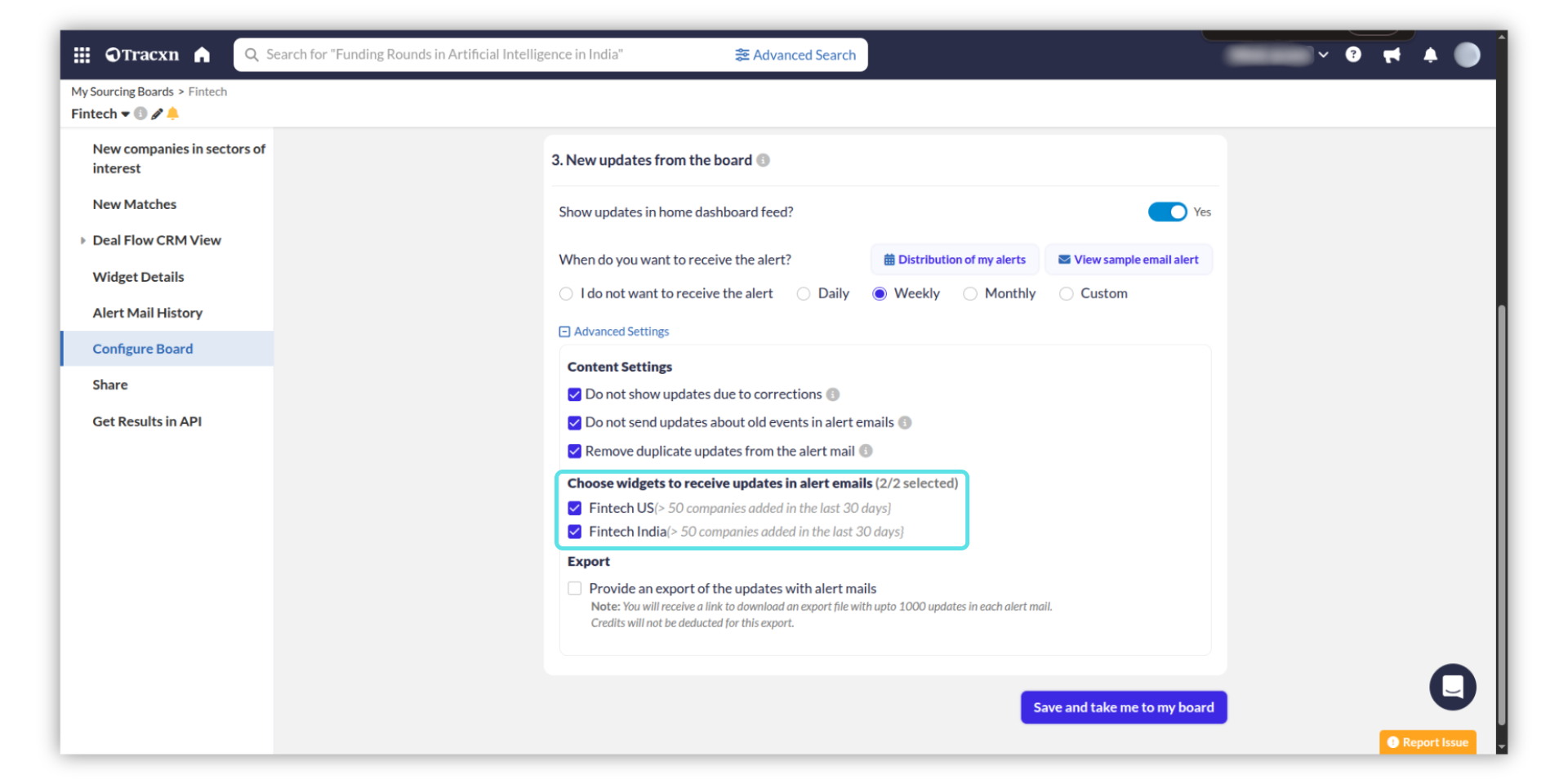Screen dimensions: 1568x784
Task: Expand the Deal Flow CRM View item
Action: [83, 241]
